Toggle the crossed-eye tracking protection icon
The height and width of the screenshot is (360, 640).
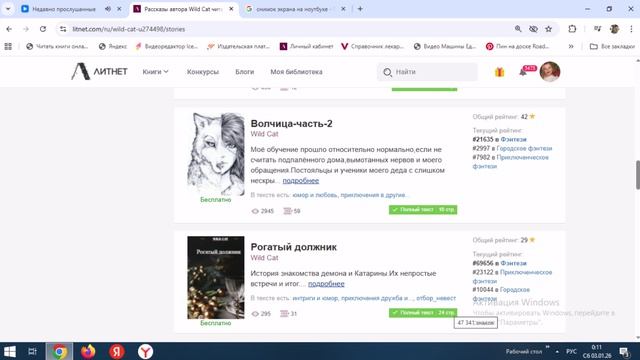click(x=533, y=29)
